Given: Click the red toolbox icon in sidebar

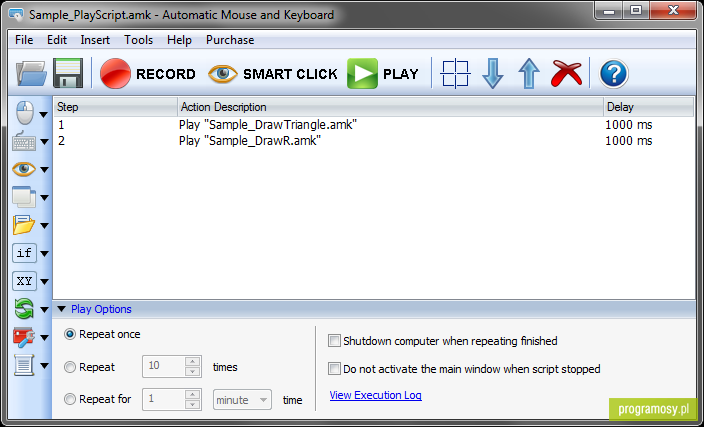Looking at the screenshot, I should pyautogui.click(x=24, y=337).
